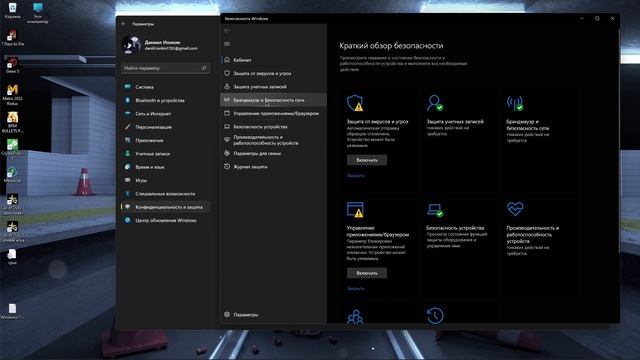Viewport: 640px width, 360px height.
Task: Open Специальные возможности in settings
Action: 165,194
